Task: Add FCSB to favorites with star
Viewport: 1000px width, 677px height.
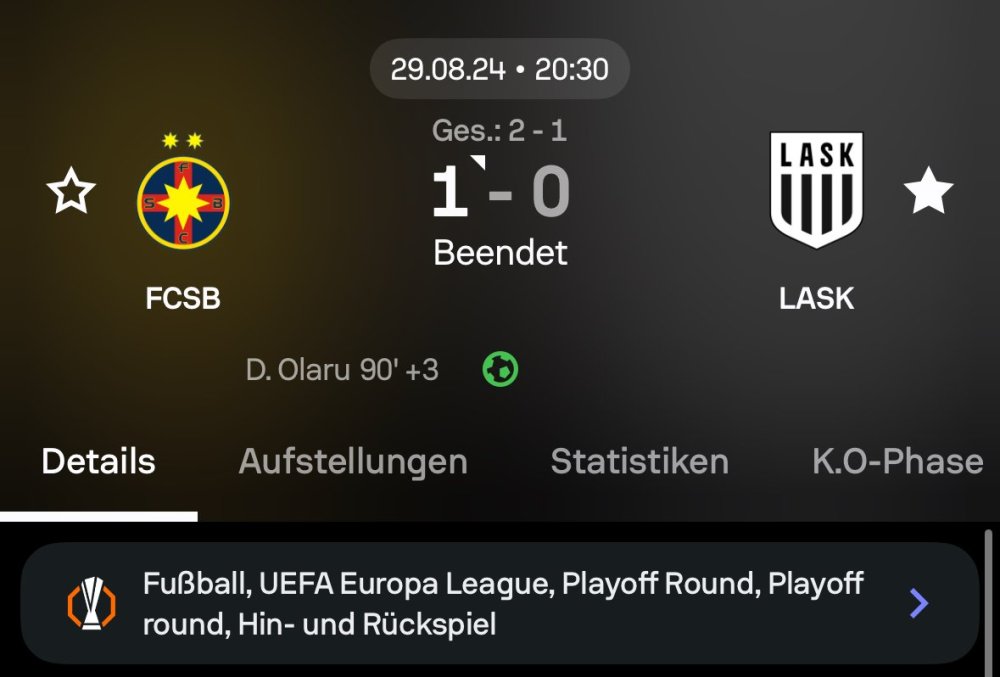Action: [x=71, y=192]
